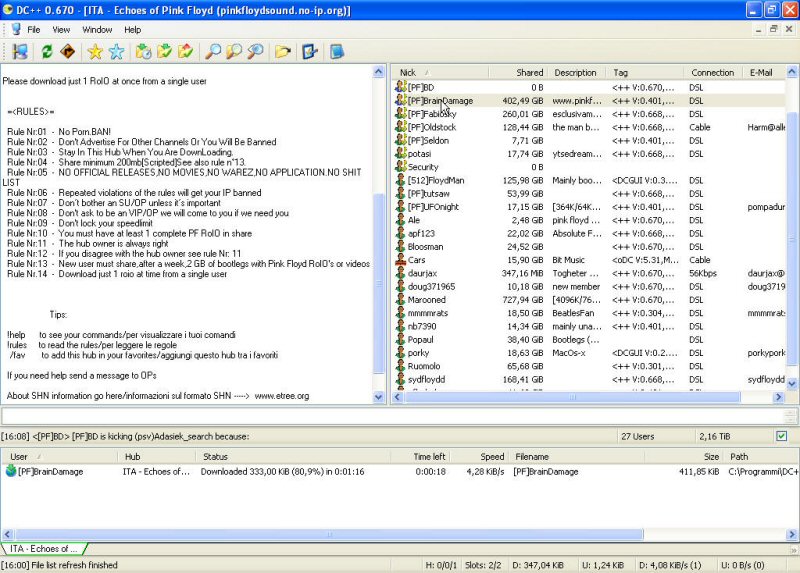Screen dimensions: 800x573
Task: Open the Public Hubs toolbar icon
Action: (x=20, y=51)
